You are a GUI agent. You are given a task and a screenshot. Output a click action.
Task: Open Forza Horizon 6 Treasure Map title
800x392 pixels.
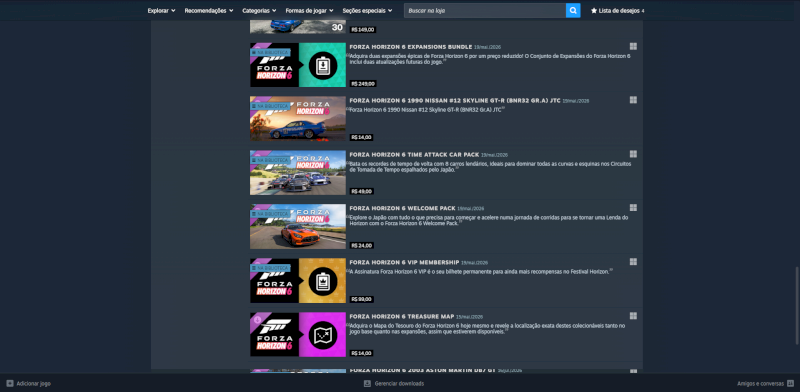tap(402, 316)
